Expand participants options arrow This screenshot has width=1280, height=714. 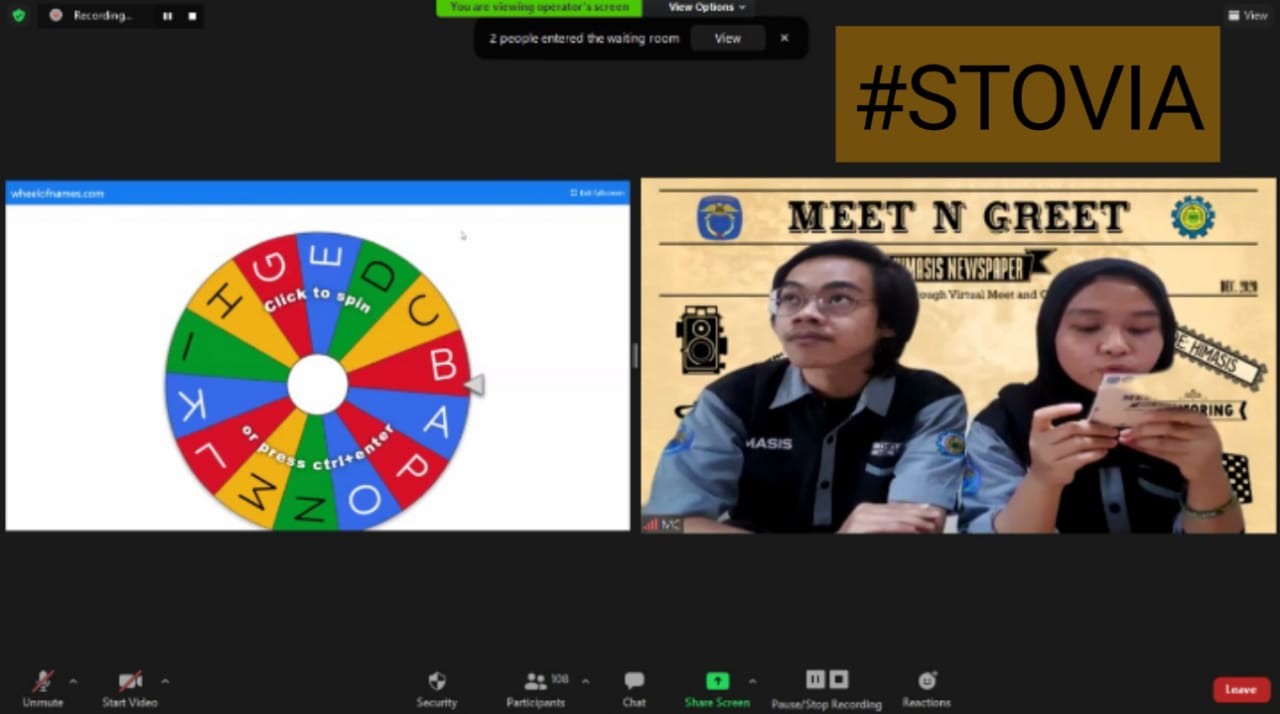(x=585, y=681)
